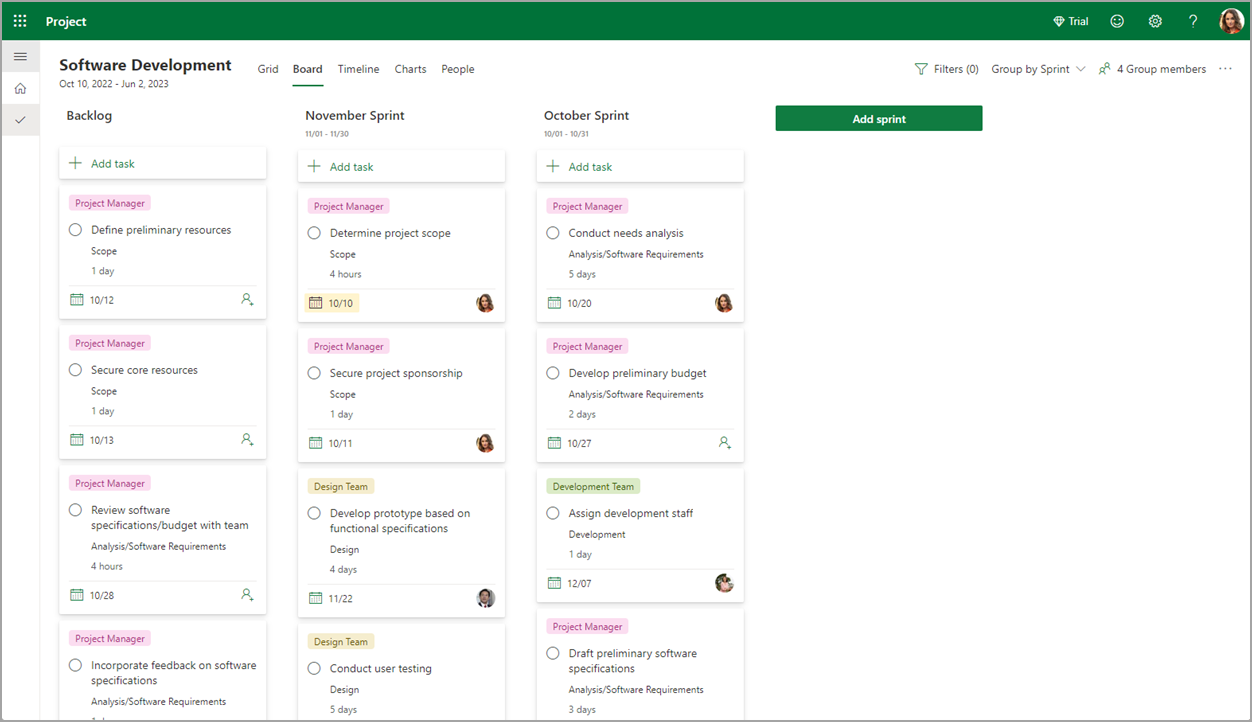Click the Software Development project title
The width and height of the screenshot is (1252, 722).
click(145, 65)
